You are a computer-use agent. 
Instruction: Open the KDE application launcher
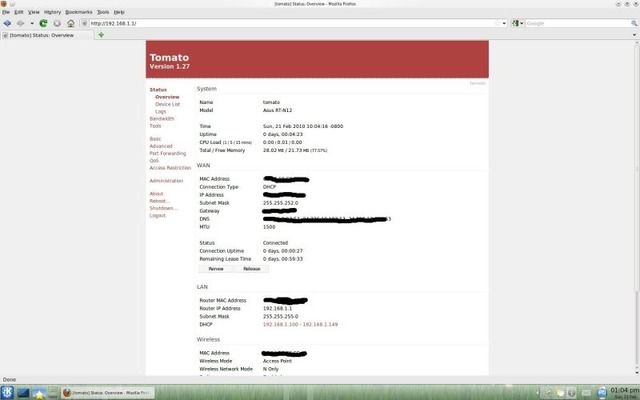click(x=7, y=393)
